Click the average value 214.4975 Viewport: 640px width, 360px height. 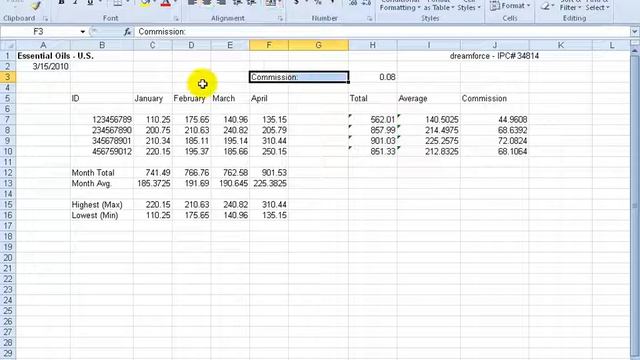click(x=429, y=130)
